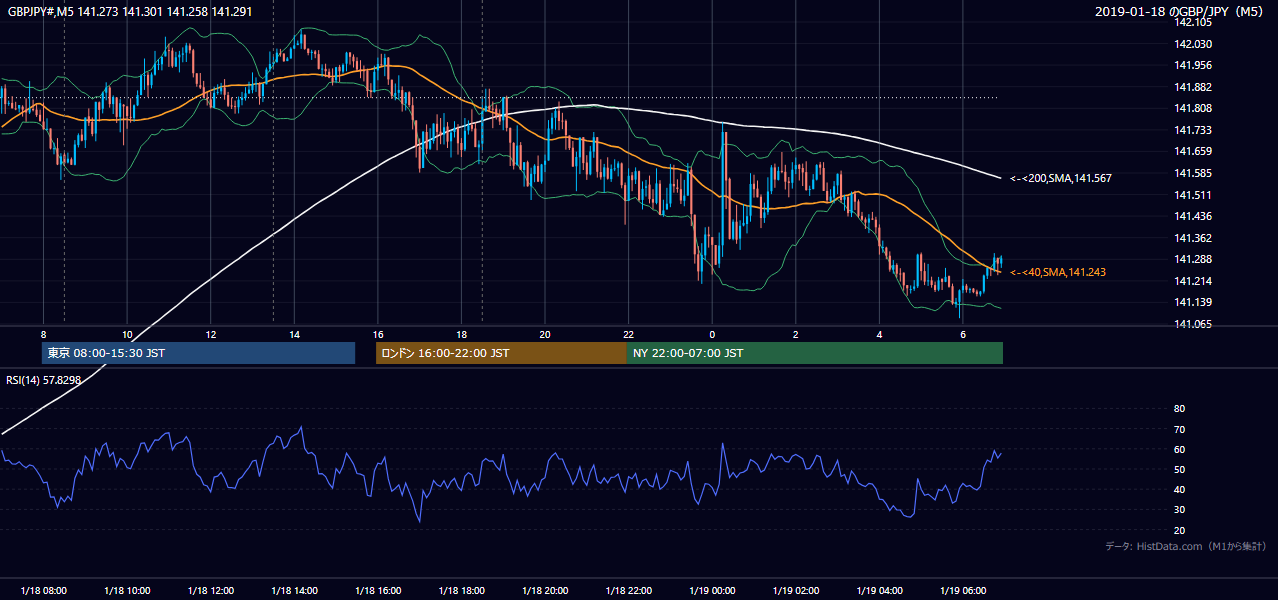Click the bottom date label 1/18 14:00

pos(294,590)
